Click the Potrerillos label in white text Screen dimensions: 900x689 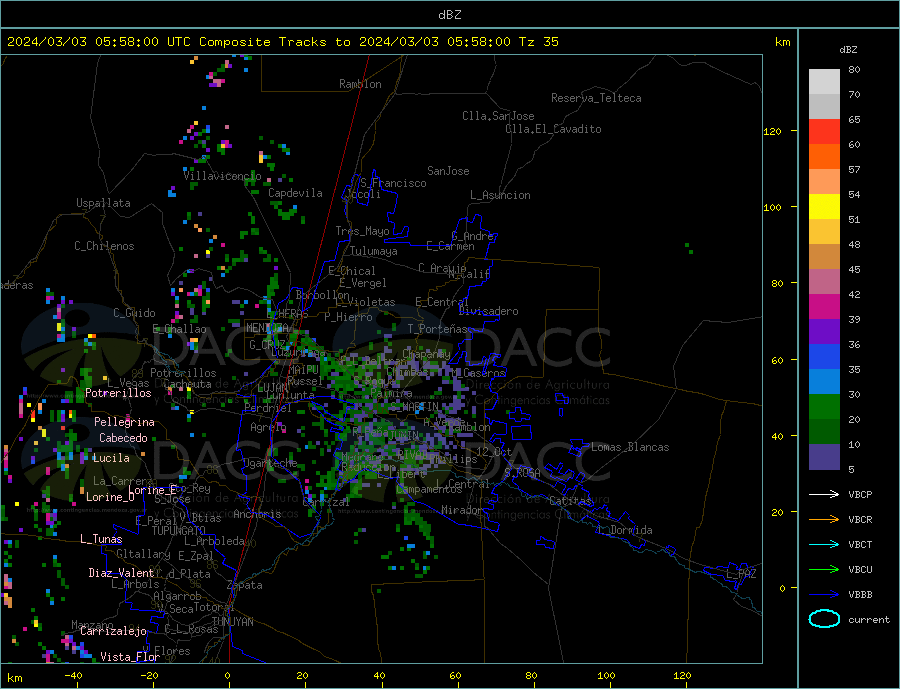point(118,393)
